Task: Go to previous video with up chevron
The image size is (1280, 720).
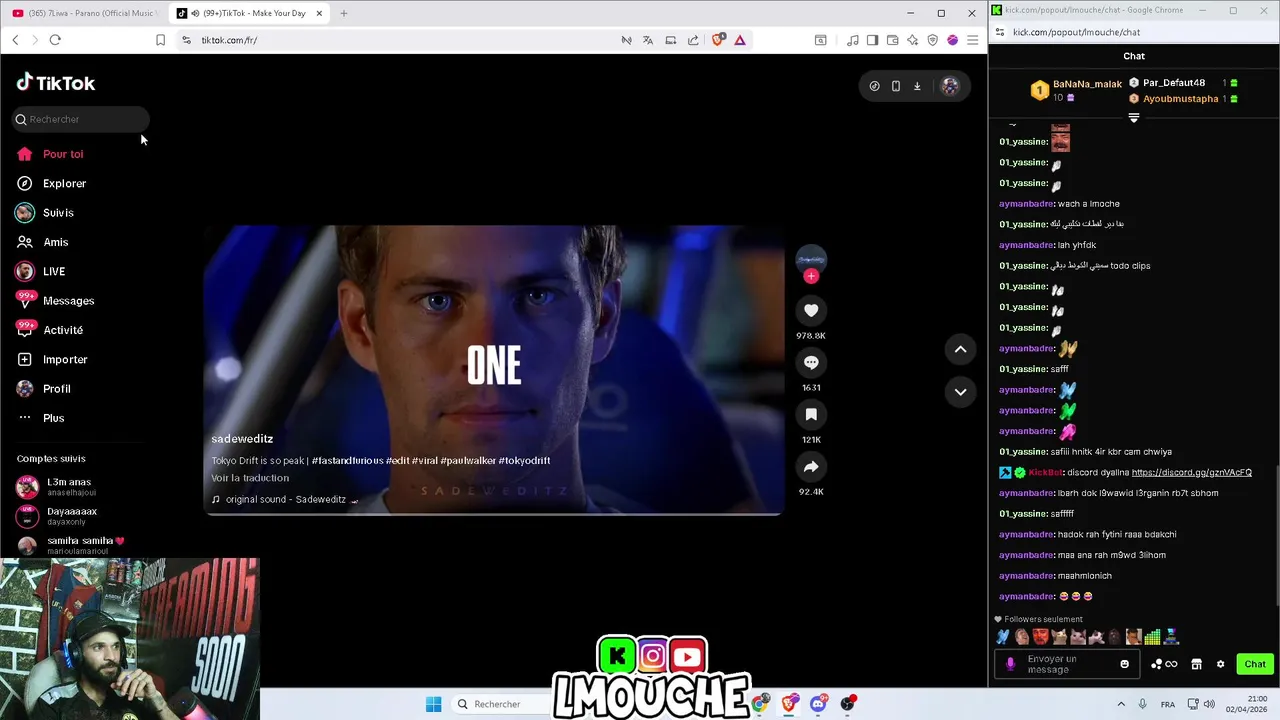Action: (x=960, y=349)
